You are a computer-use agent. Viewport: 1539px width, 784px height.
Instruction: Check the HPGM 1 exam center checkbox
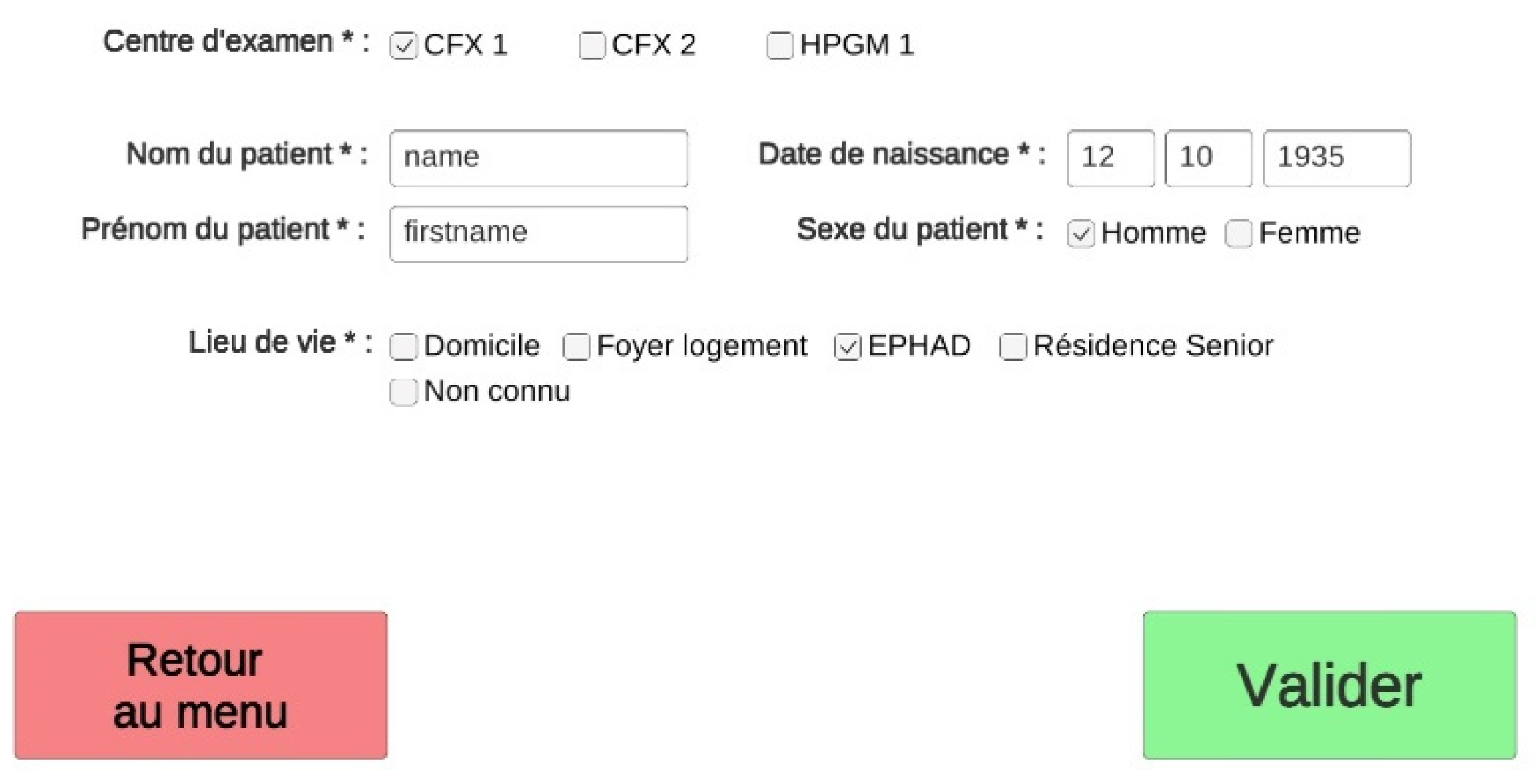click(x=779, y=46)
